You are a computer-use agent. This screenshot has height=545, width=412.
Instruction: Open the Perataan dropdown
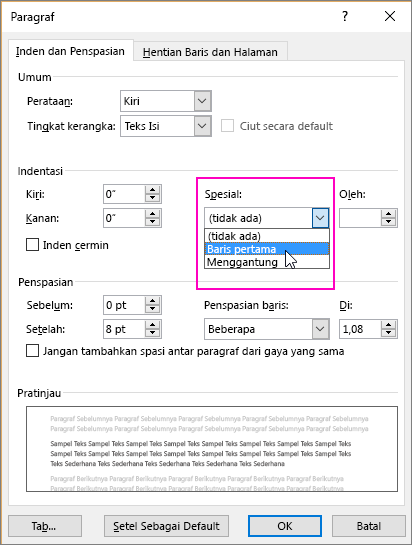(202, 101)
